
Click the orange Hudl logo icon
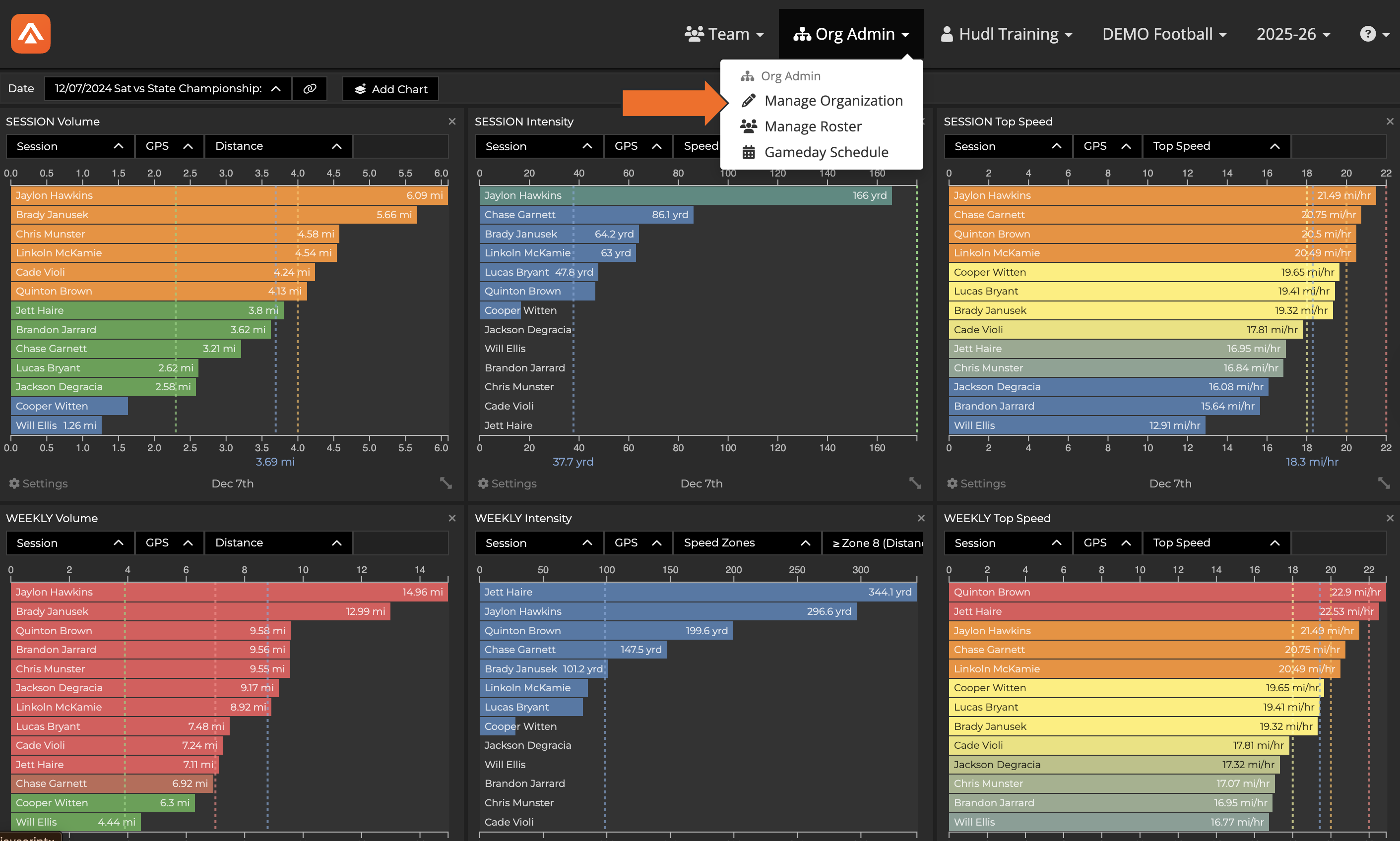click(x=31, y=33)
